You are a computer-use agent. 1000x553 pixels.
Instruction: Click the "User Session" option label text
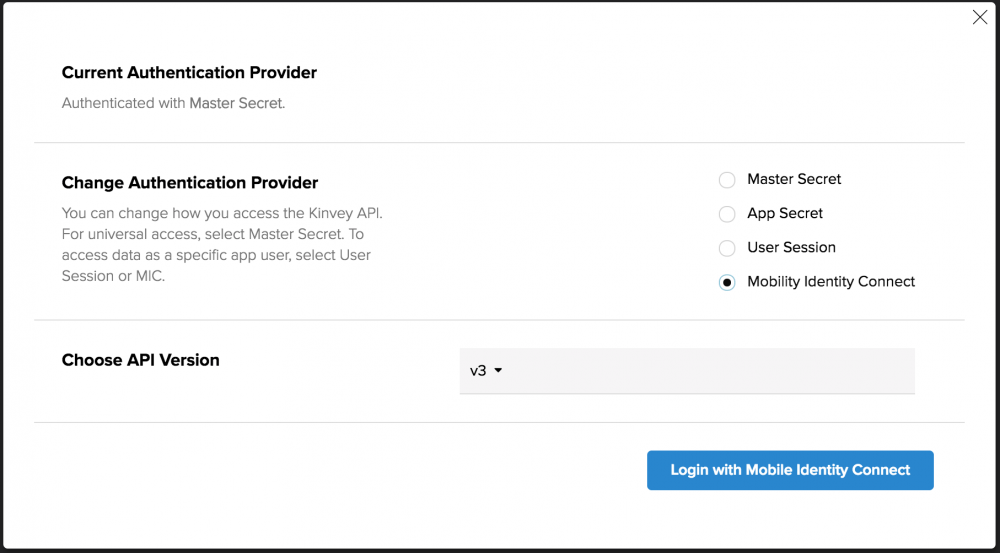791,247
